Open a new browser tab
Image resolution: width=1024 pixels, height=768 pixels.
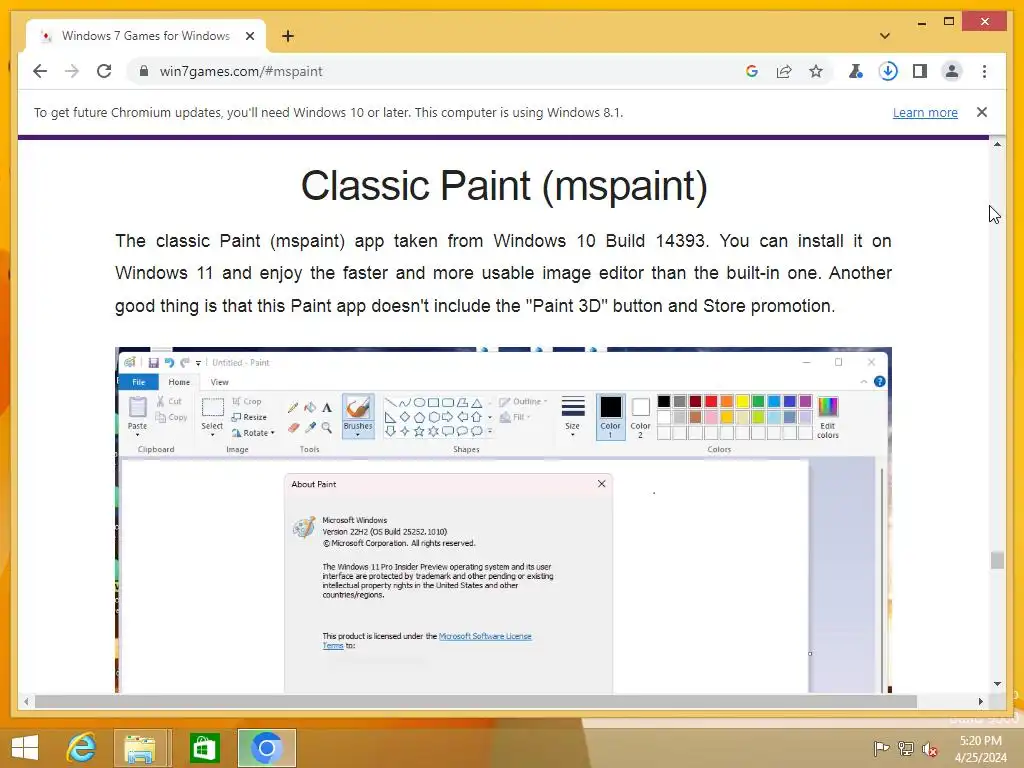click(x=288, y=36)
